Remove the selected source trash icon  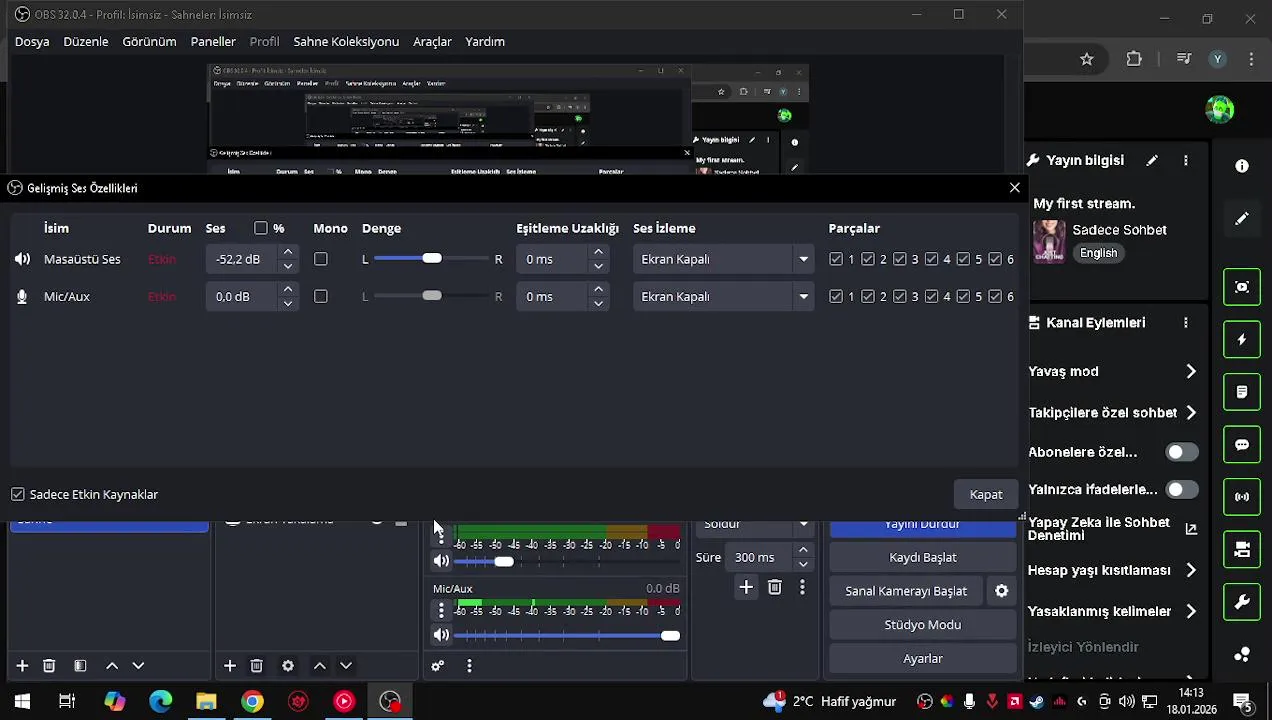point(256,666)
